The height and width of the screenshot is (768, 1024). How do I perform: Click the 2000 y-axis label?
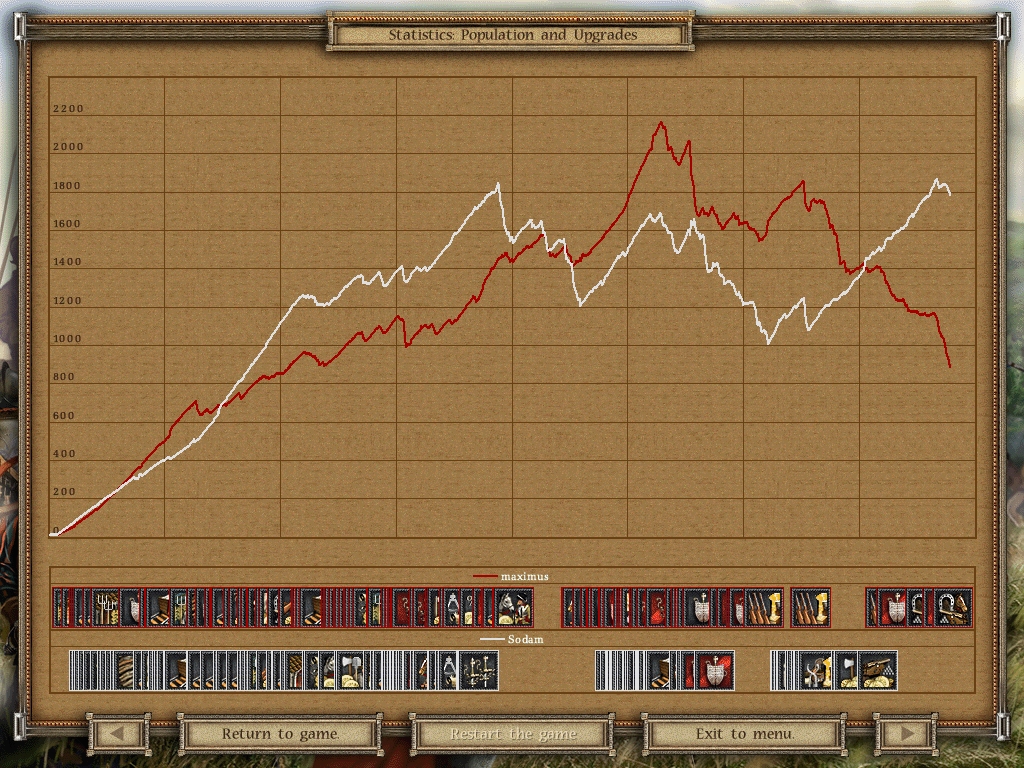tap(68, 147)
